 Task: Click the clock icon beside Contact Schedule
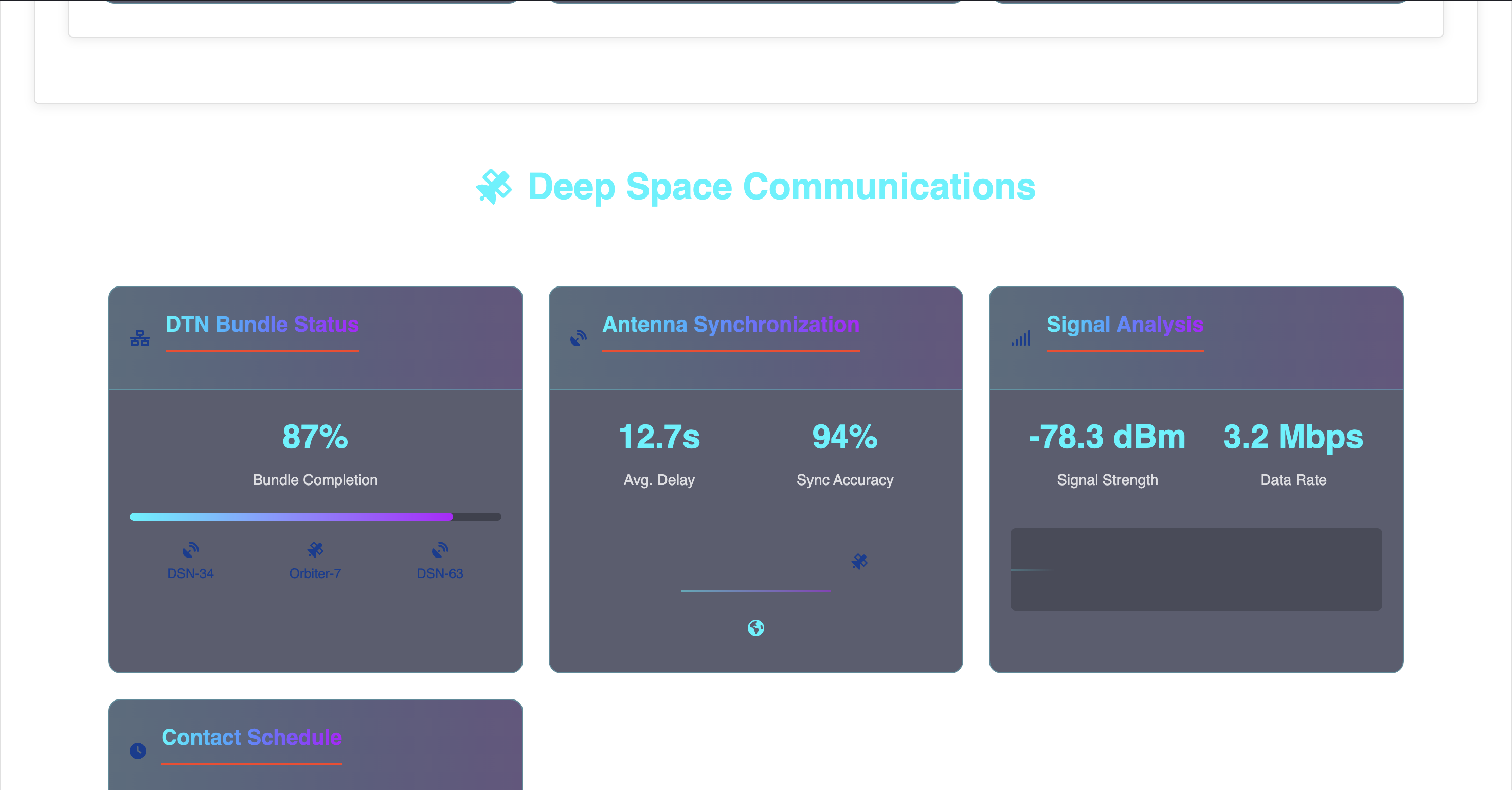click(x=137, y=751)
